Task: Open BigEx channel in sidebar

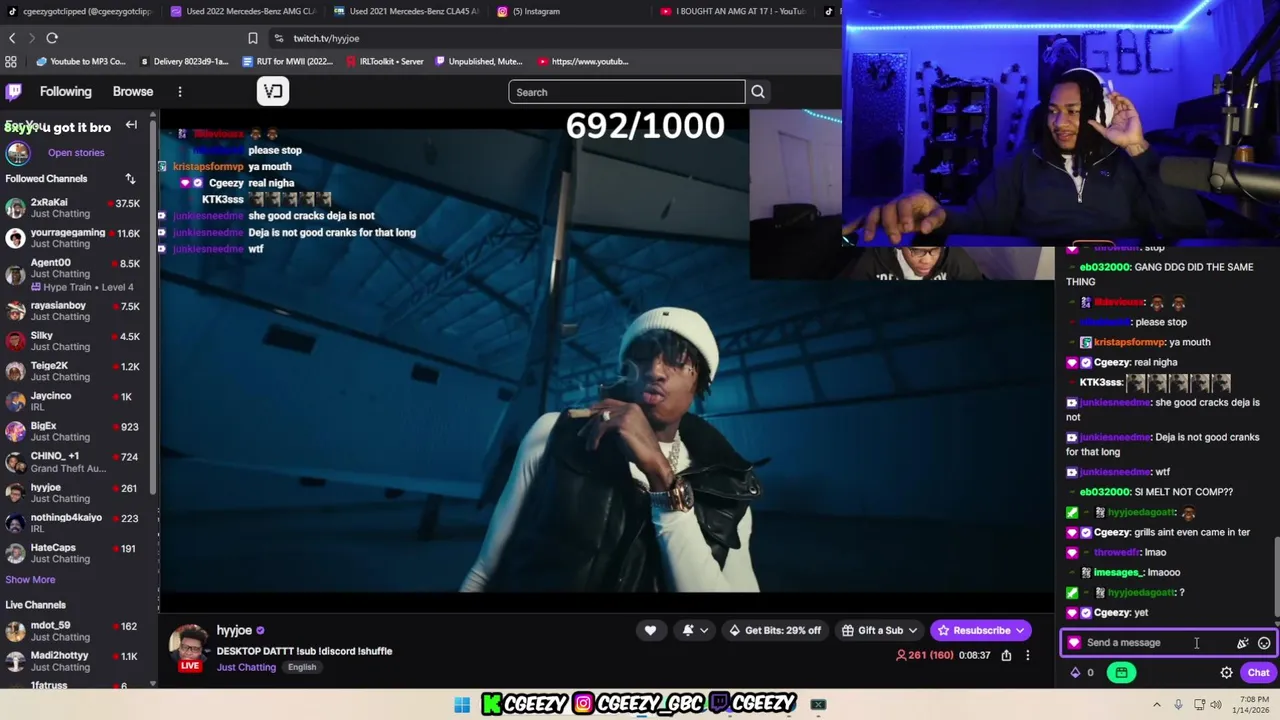Action: pos(75,431)
